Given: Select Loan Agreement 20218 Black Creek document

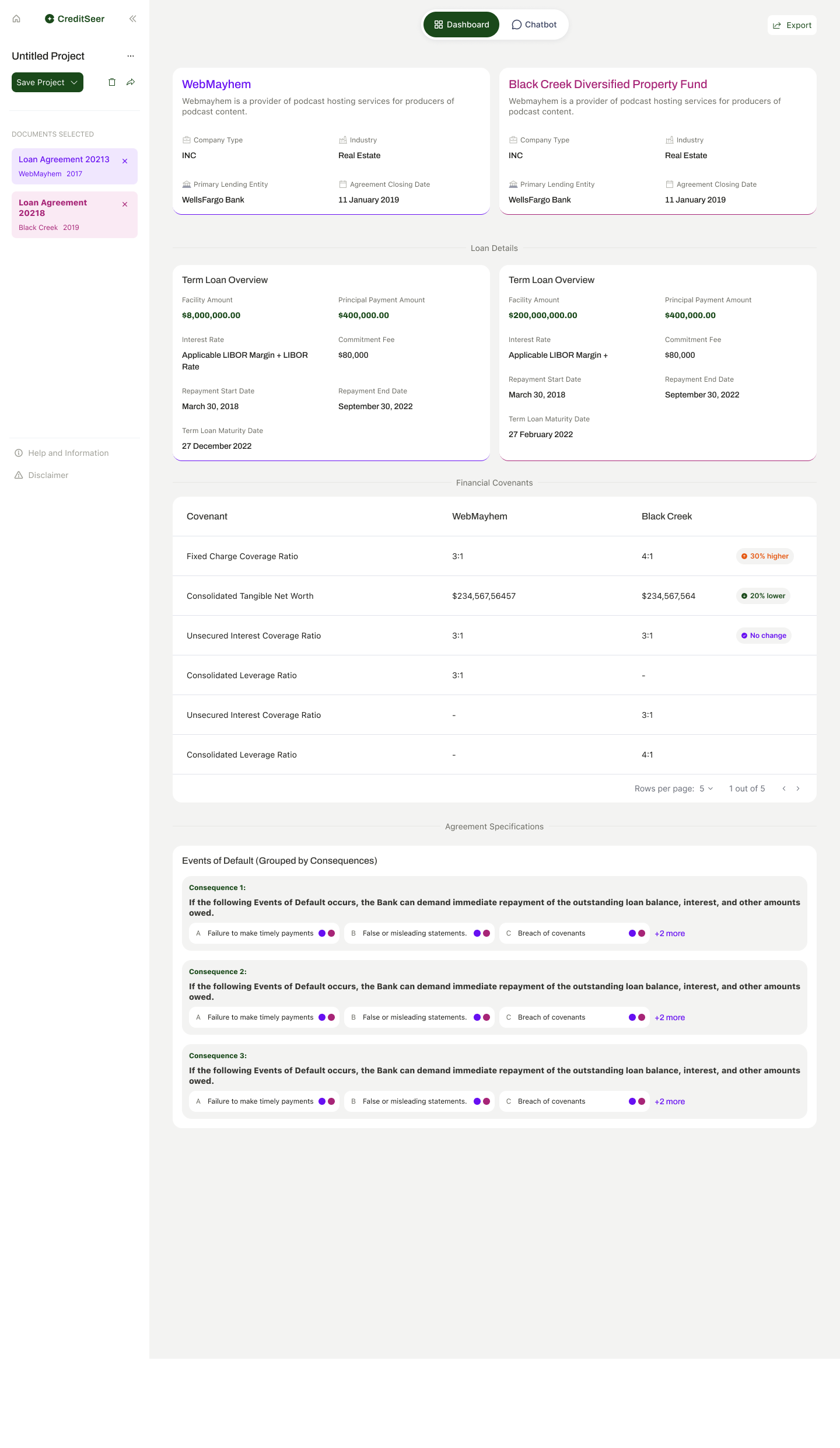Looking at the screenshot, I should point(75,215).
